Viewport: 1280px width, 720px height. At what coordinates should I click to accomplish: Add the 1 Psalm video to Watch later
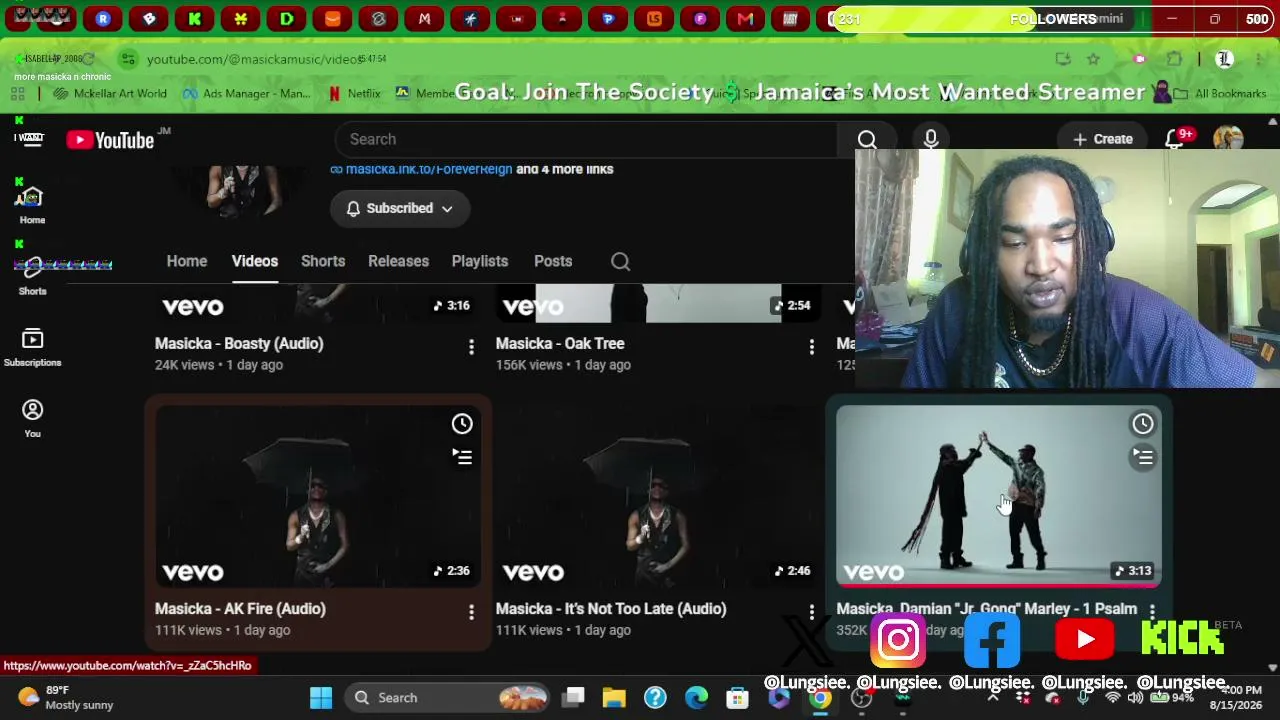[1143, 424]
